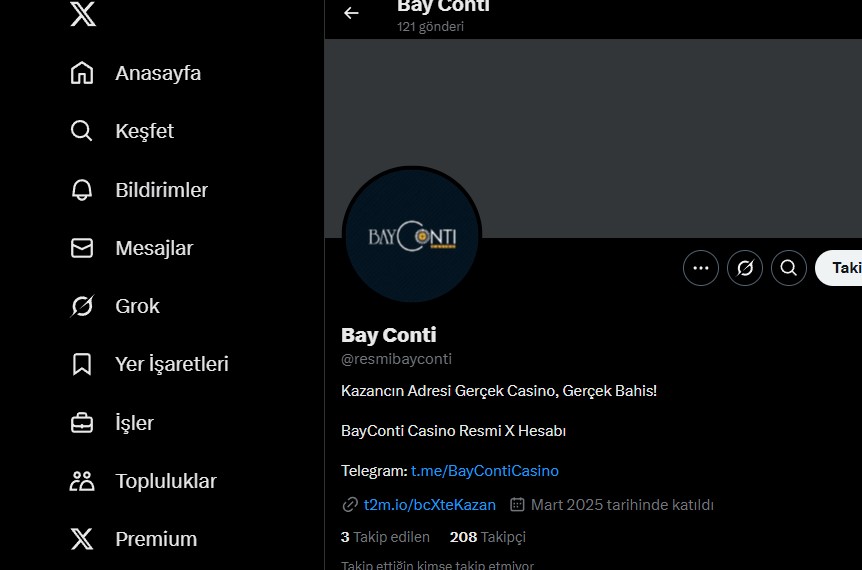The width and height of the screenshot is (862, 570).
Task: Click the Kazancın Adresi bio line
Action: point(499,391)
